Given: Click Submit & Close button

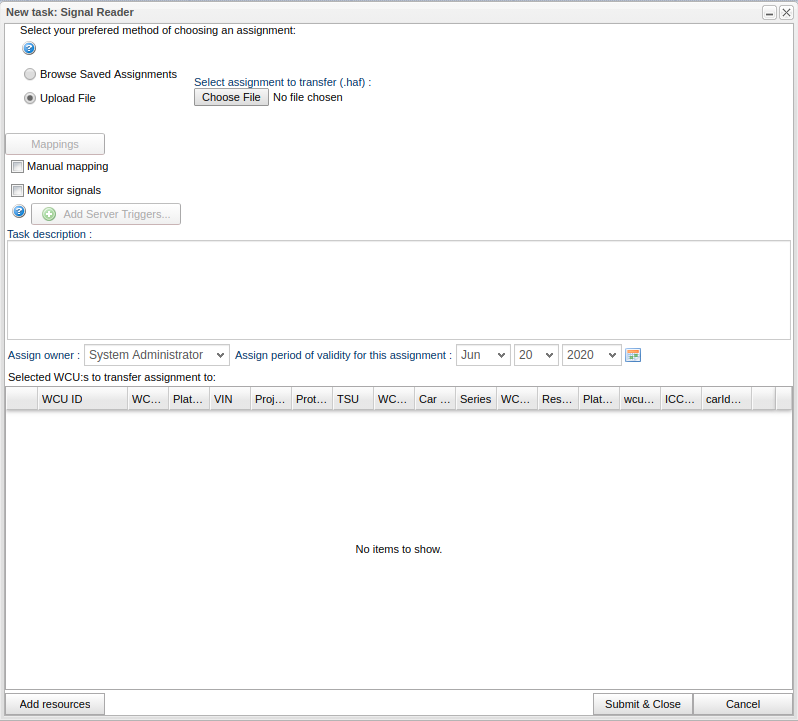Looking at the screenshot, I should (x=642, y=704).
